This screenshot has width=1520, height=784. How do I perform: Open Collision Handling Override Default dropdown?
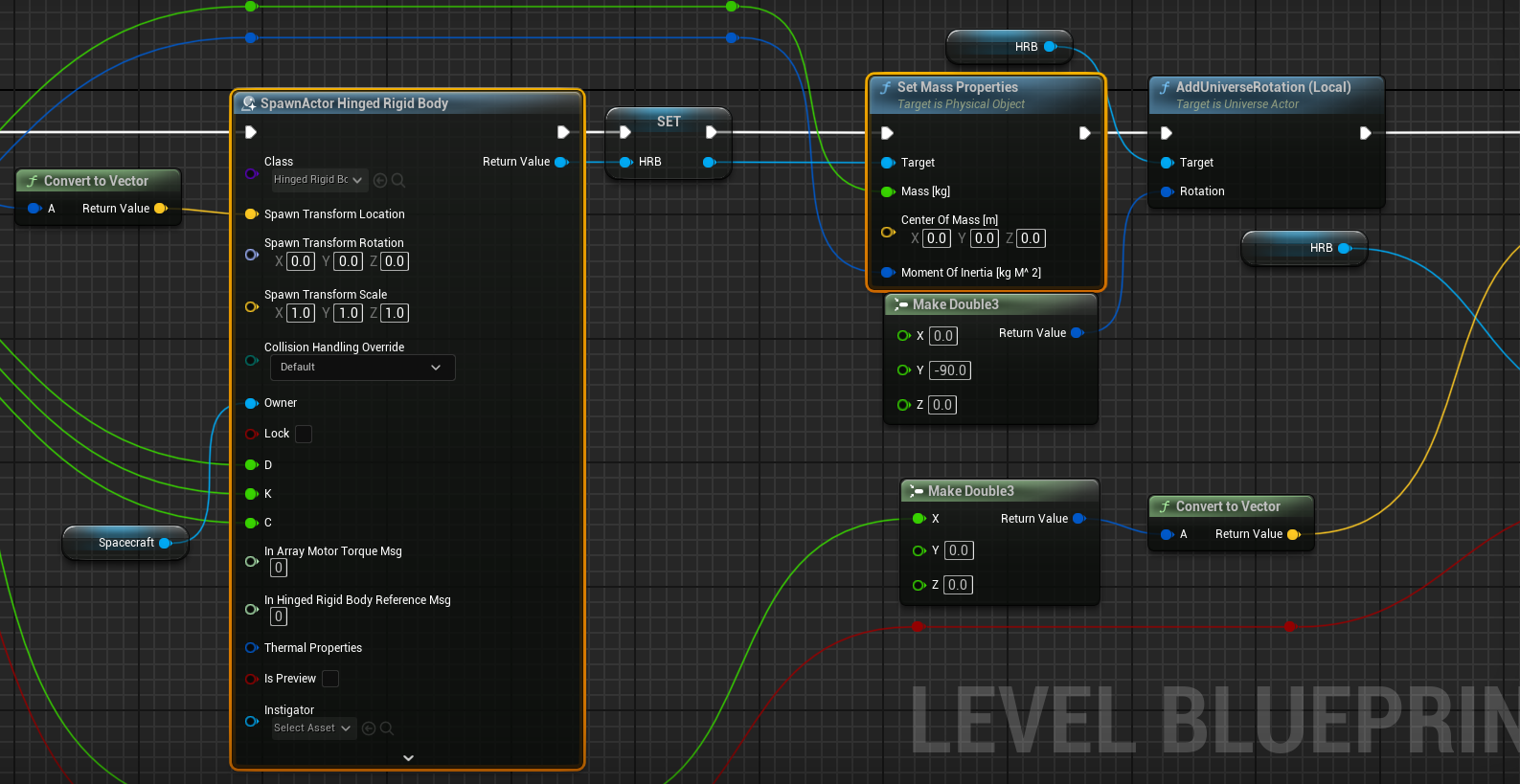tap(362, 368)
